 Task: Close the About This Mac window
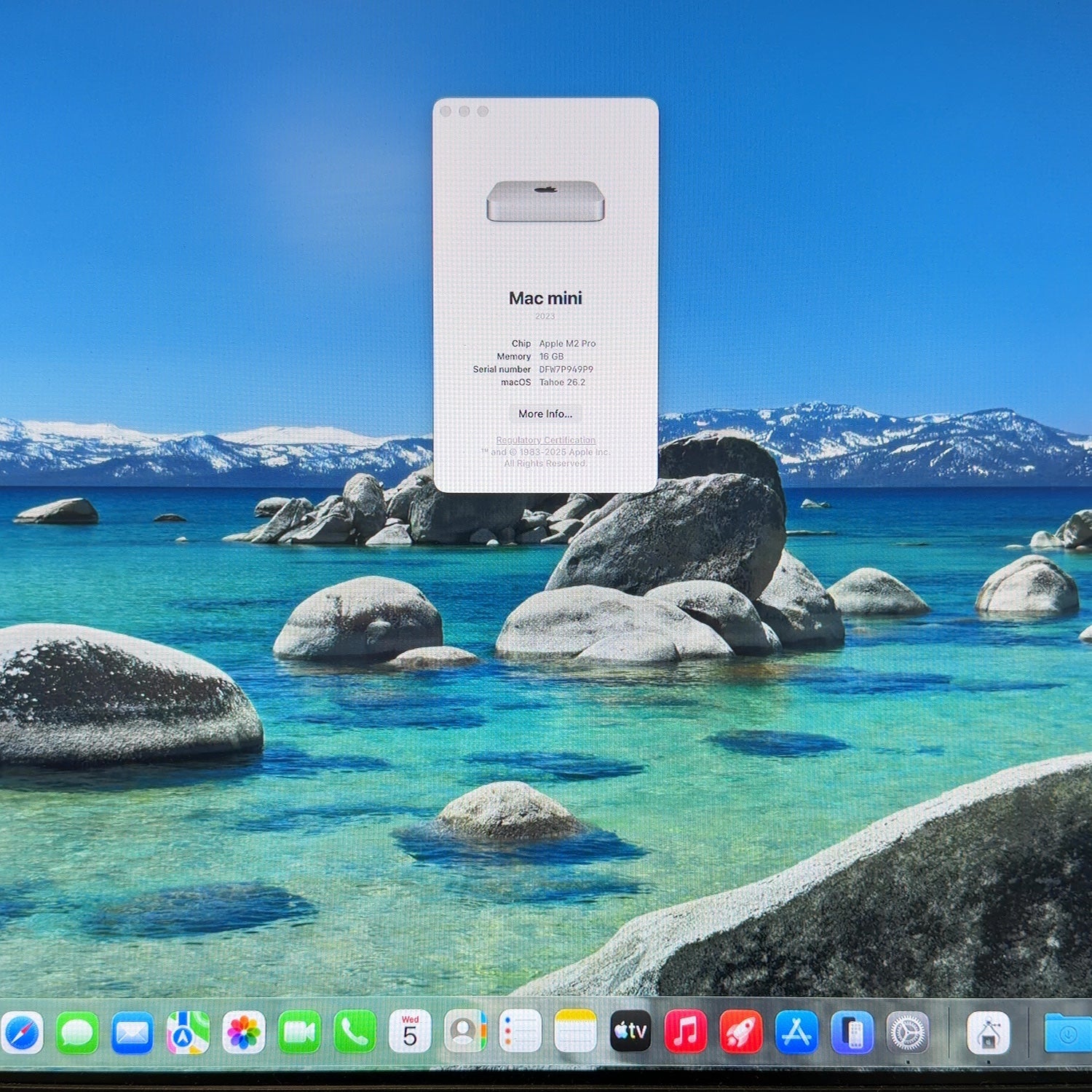click(x=446, y=111)
